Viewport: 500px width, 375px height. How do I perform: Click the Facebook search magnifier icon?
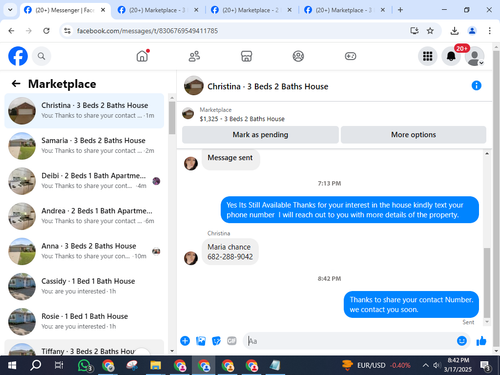pyautogui.click(x=41, y=56)
